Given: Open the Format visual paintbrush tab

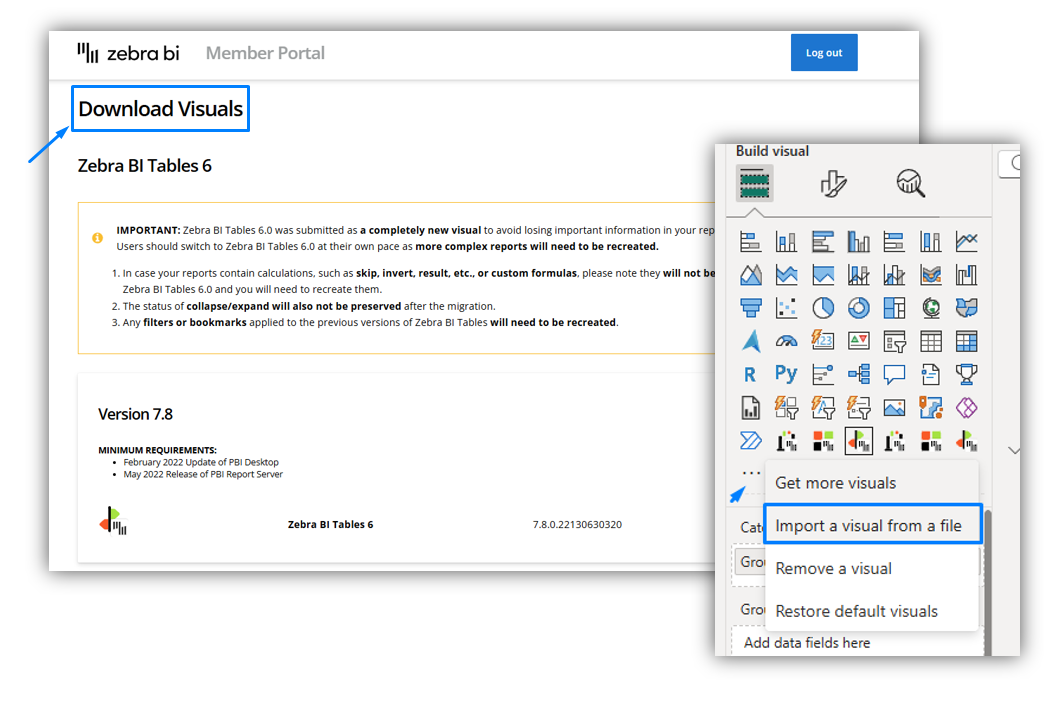Looking at the screenshot, I should click(x=833, y=183).
